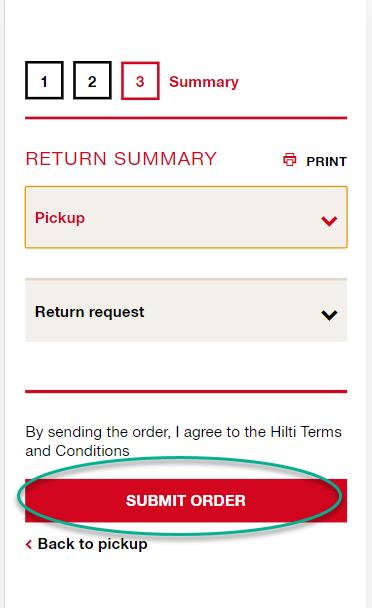Click the 'By sending the order' agreement sentence
This screenshot has width=372, height=608.
[183, 441]
